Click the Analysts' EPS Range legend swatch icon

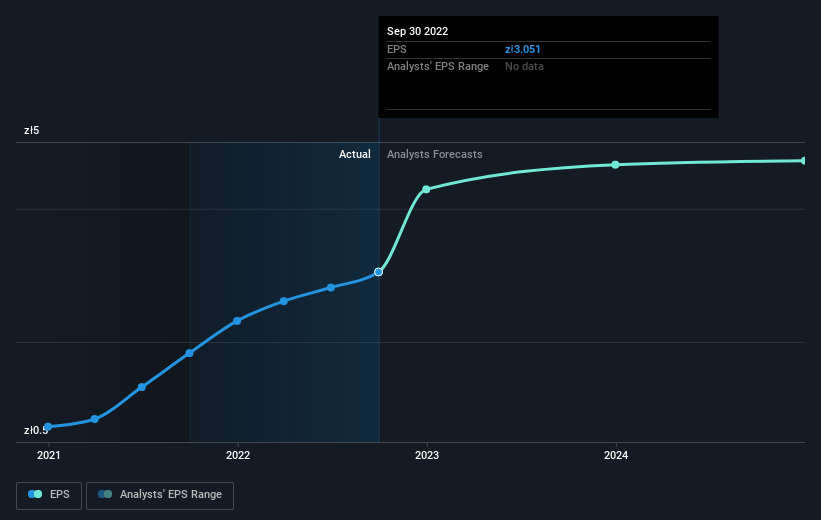coord(105,494)
